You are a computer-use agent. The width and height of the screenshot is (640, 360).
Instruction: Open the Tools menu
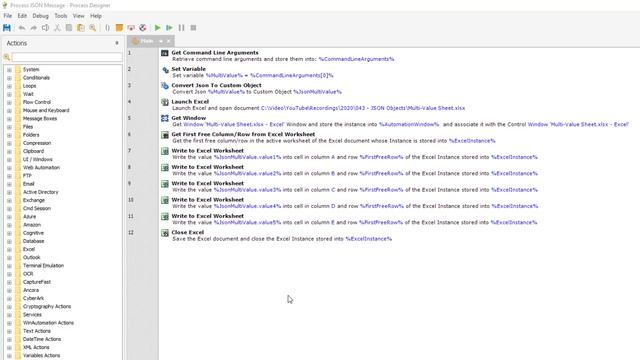[x=61, y=16]
